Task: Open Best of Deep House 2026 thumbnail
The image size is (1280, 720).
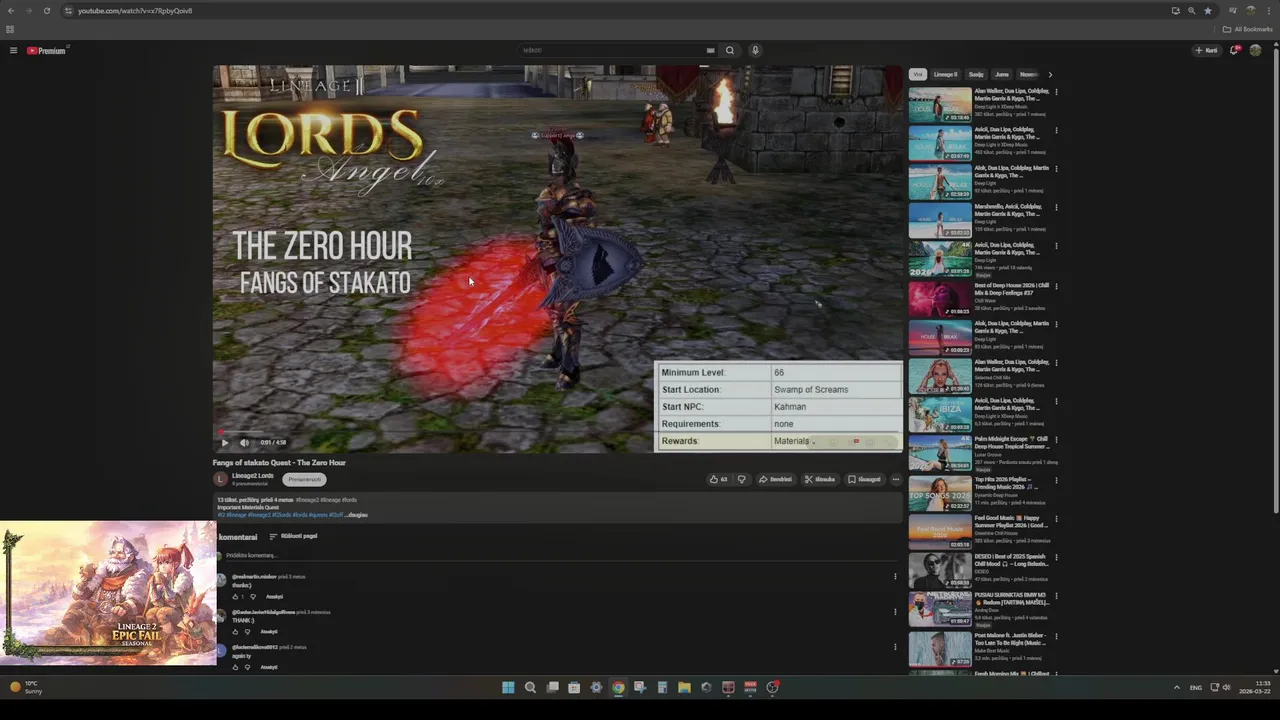Action: (x=940, y=299)
